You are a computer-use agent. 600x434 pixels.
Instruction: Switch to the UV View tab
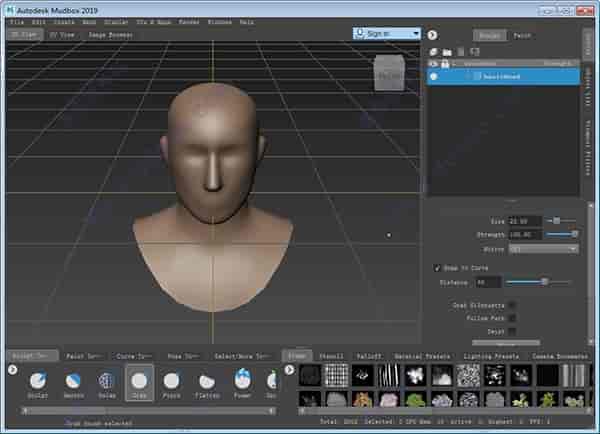click(61, 34)
